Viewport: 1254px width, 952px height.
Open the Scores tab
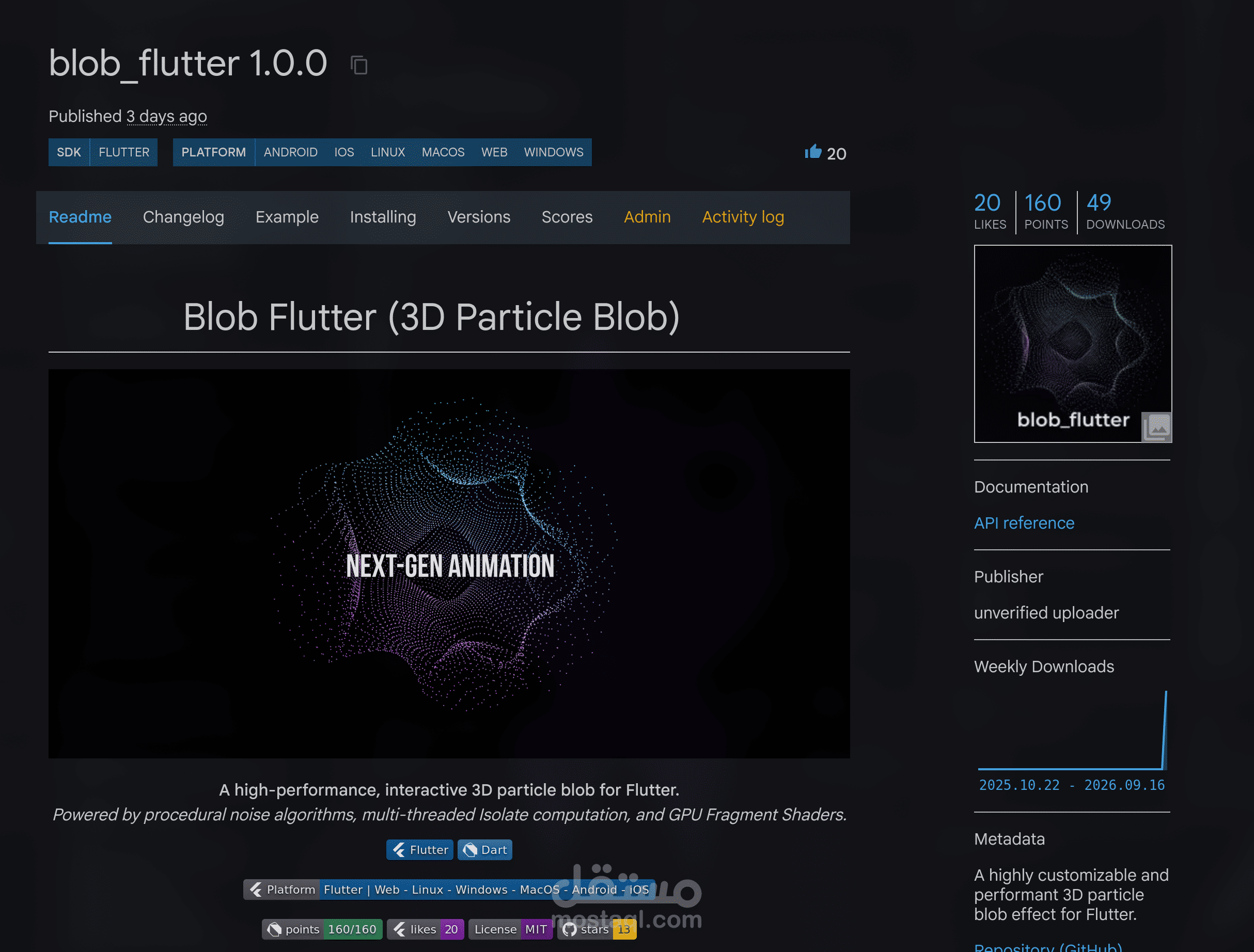567,217
